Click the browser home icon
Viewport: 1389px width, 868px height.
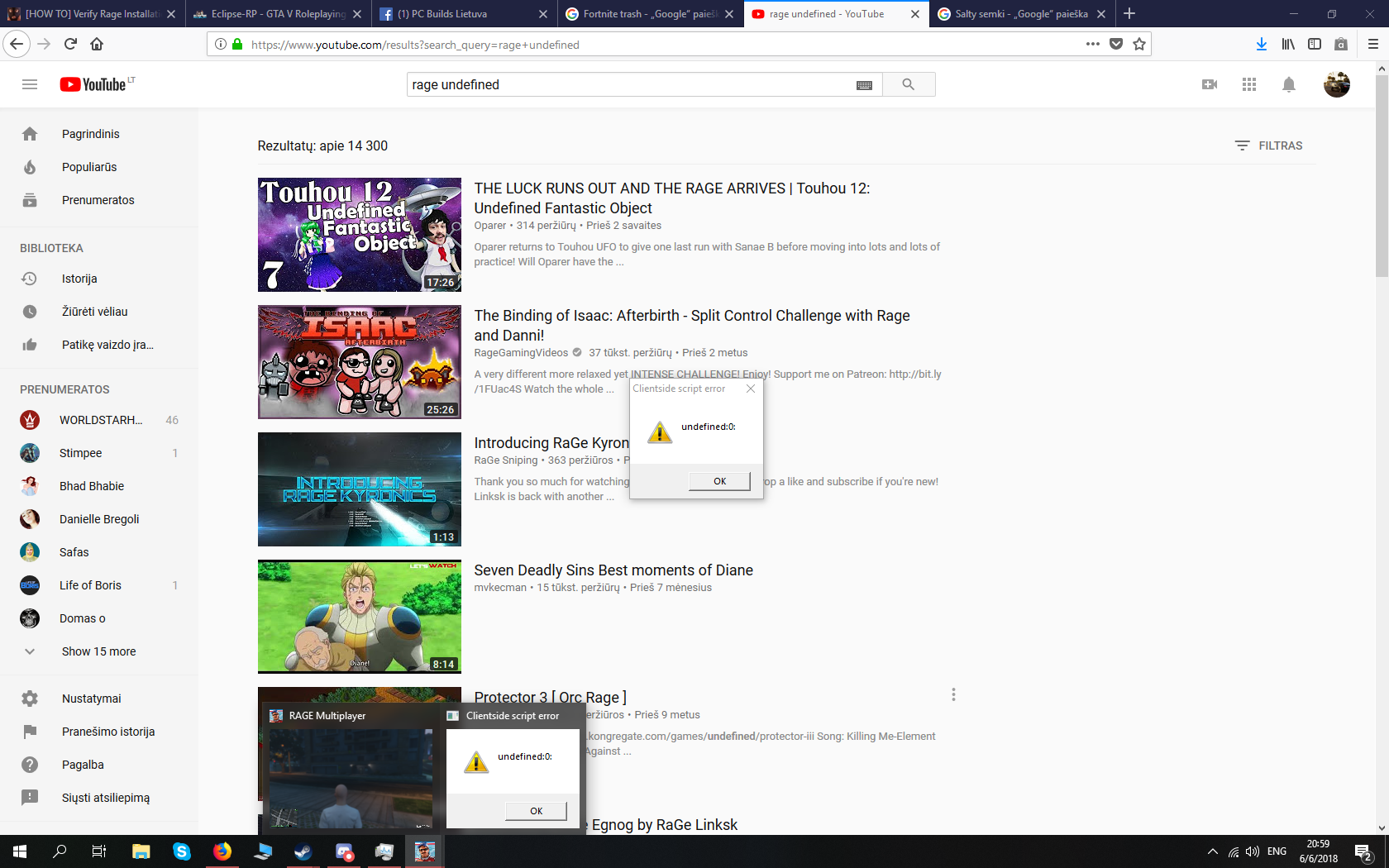click(97, 44)
